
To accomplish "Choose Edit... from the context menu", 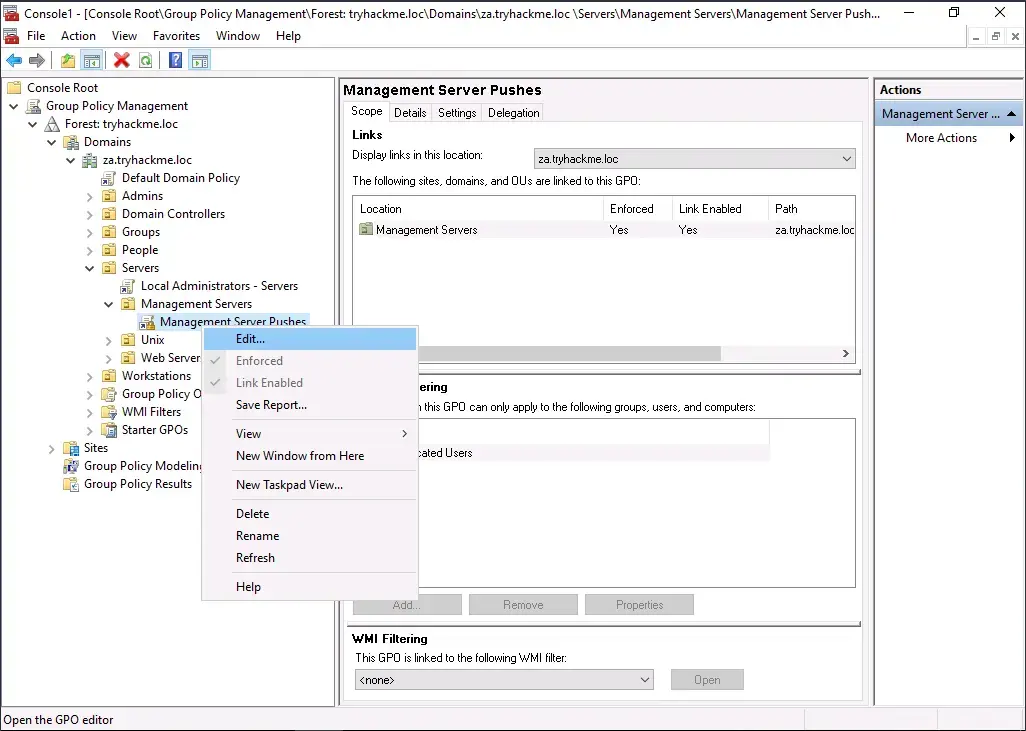I will click(x=310, y=339).
